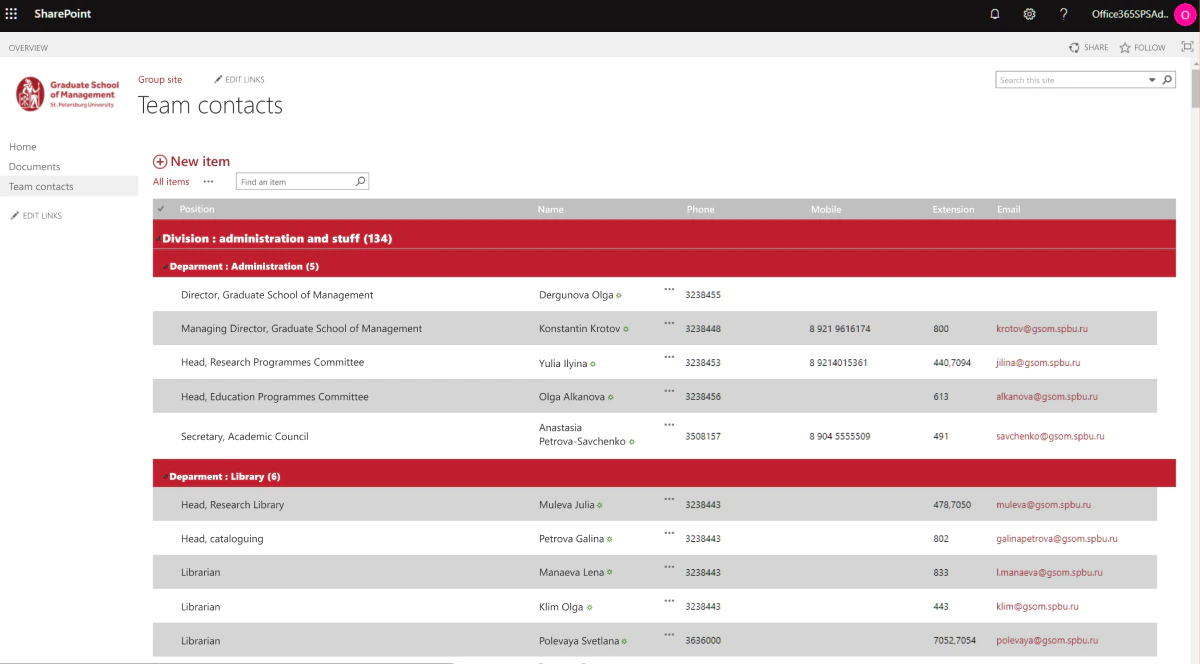Open the search scope dropdown arrow
The image size is (1200, 664).
pos(1152,80)
